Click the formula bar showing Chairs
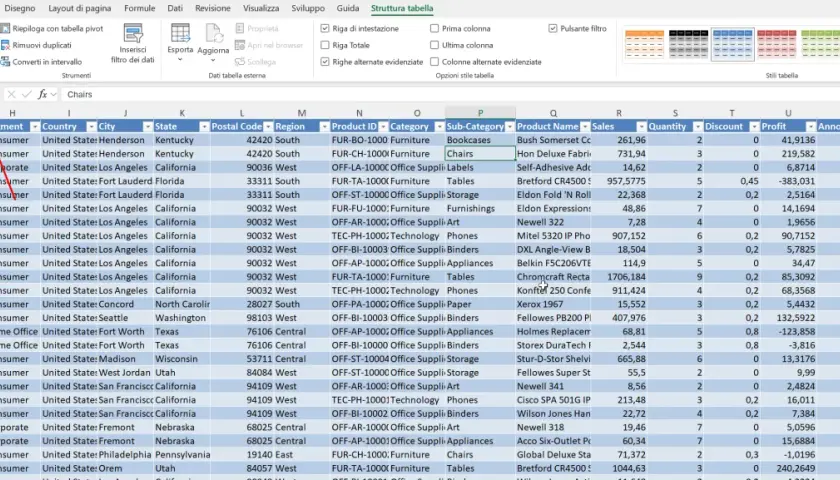This screenshot has width=840, height=480. point(450,94)
